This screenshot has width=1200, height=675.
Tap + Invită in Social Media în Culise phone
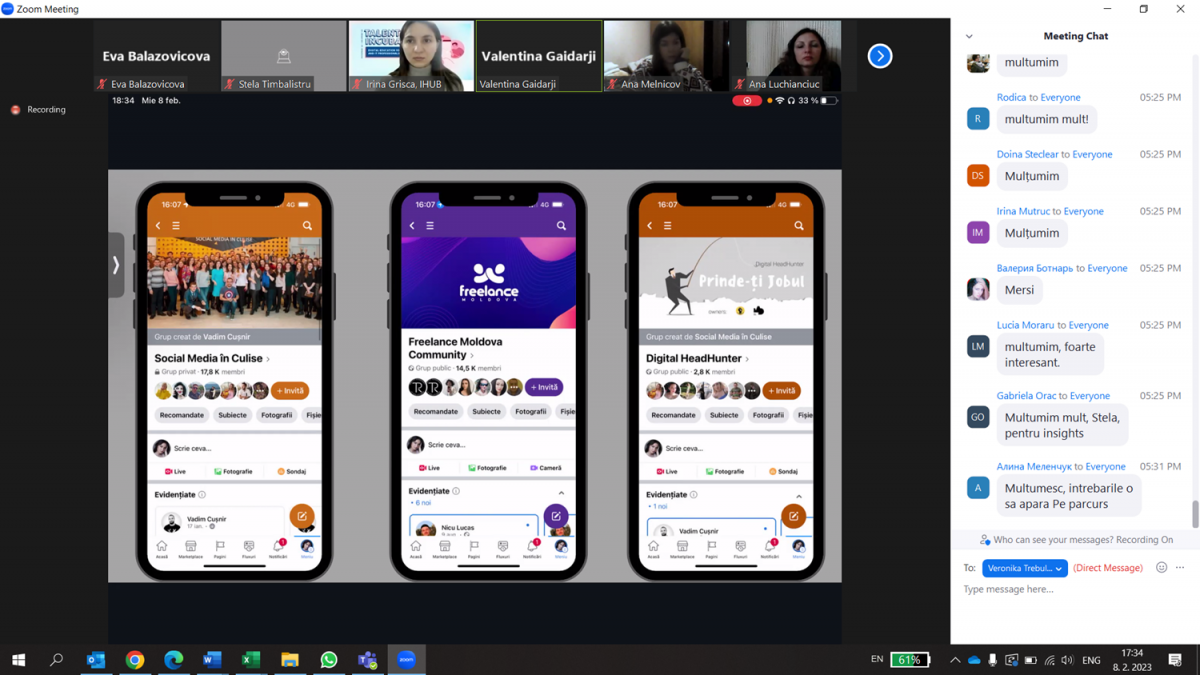(290, 391)
